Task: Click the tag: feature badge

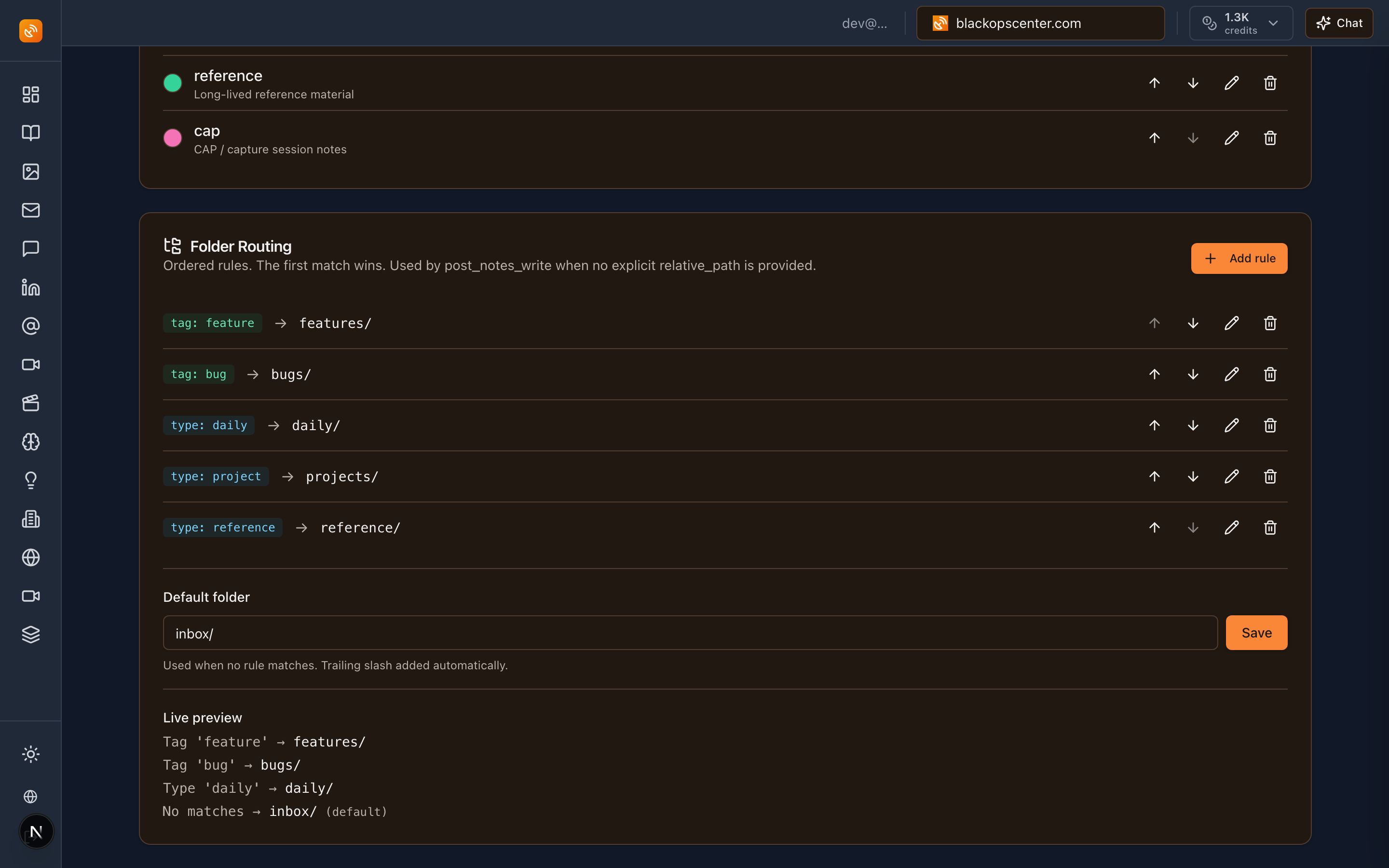Action: click(x=212, y=323)
